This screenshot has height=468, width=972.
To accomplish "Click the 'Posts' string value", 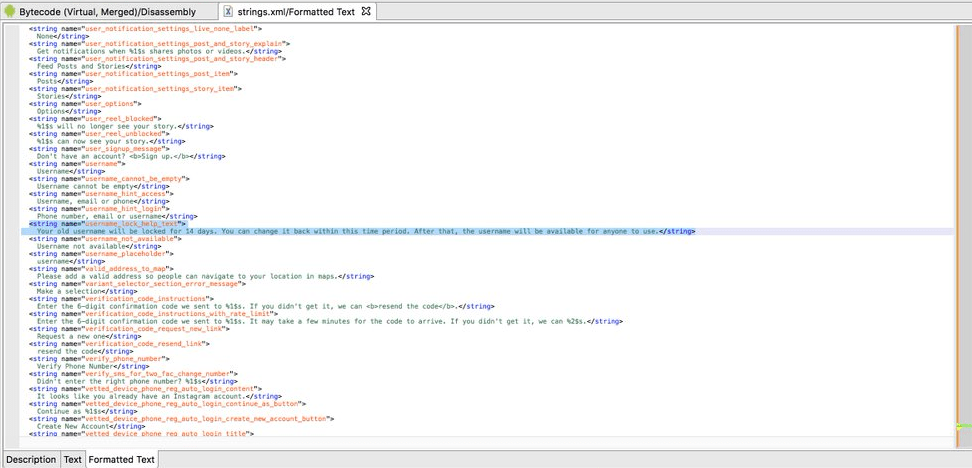I will [x=47, y=81].
